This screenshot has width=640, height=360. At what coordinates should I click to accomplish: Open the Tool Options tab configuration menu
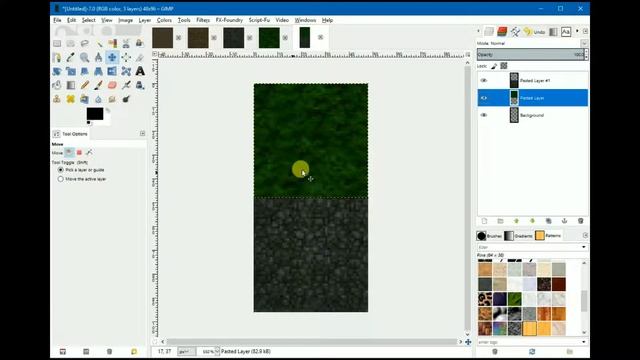coord(142,133)
